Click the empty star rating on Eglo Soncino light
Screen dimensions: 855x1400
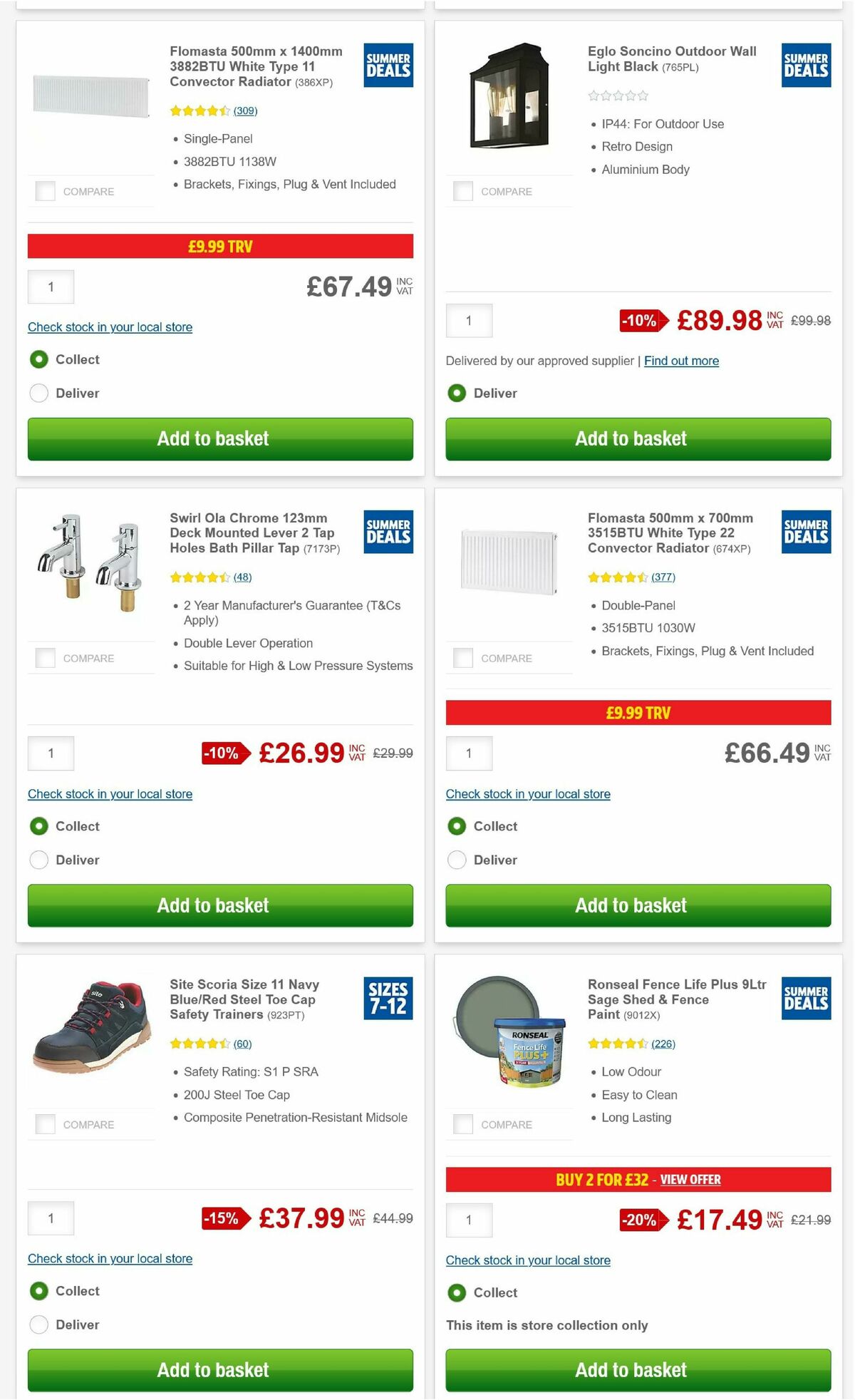(618, 95)
